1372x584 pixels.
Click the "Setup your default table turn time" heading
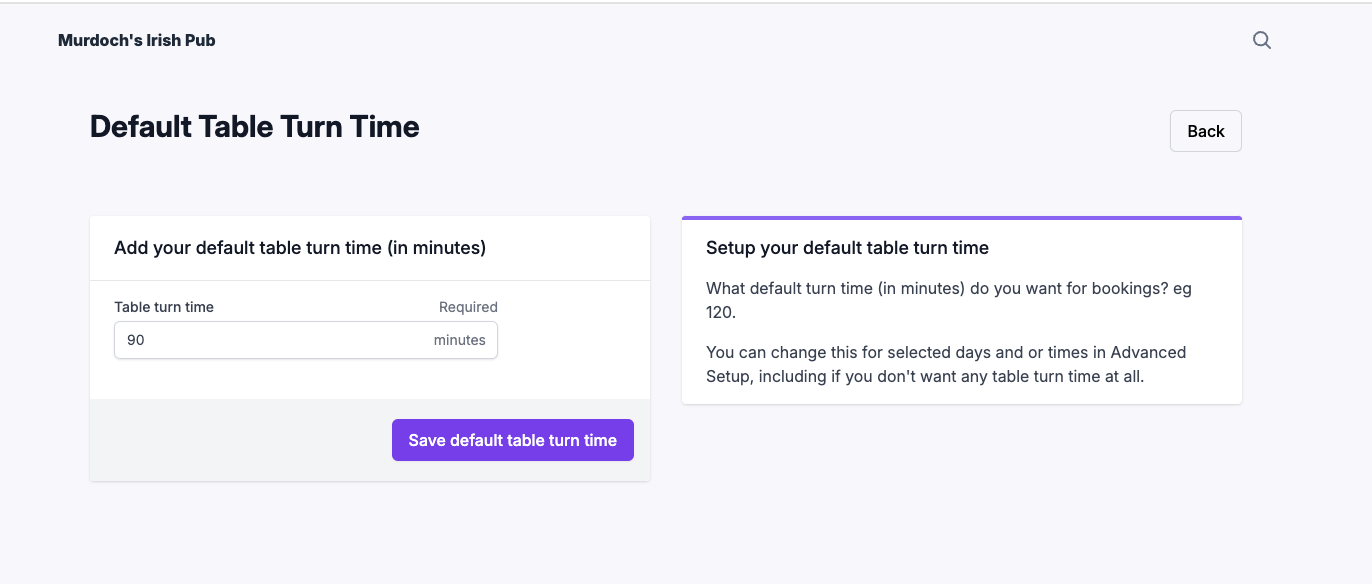coord(847,248)
